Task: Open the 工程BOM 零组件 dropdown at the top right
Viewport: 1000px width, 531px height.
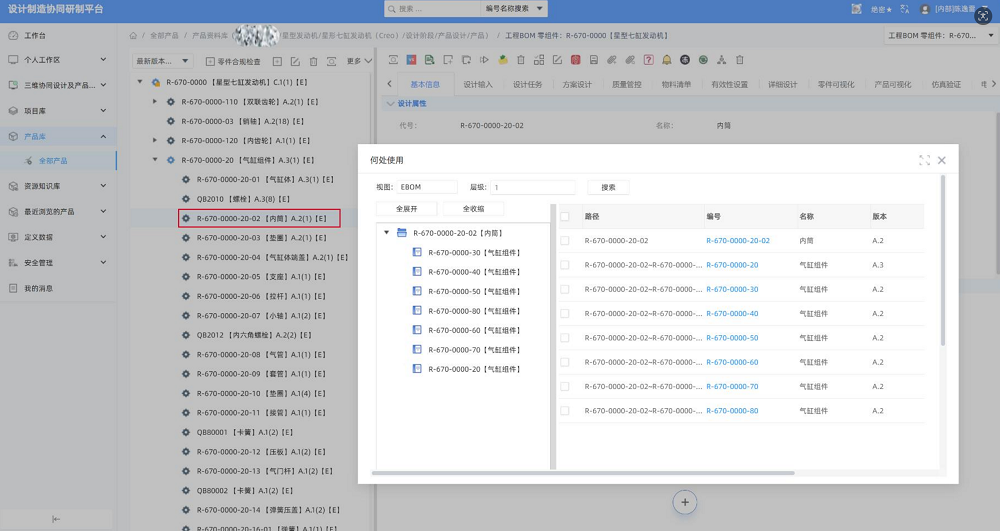Action: (941, 36)
